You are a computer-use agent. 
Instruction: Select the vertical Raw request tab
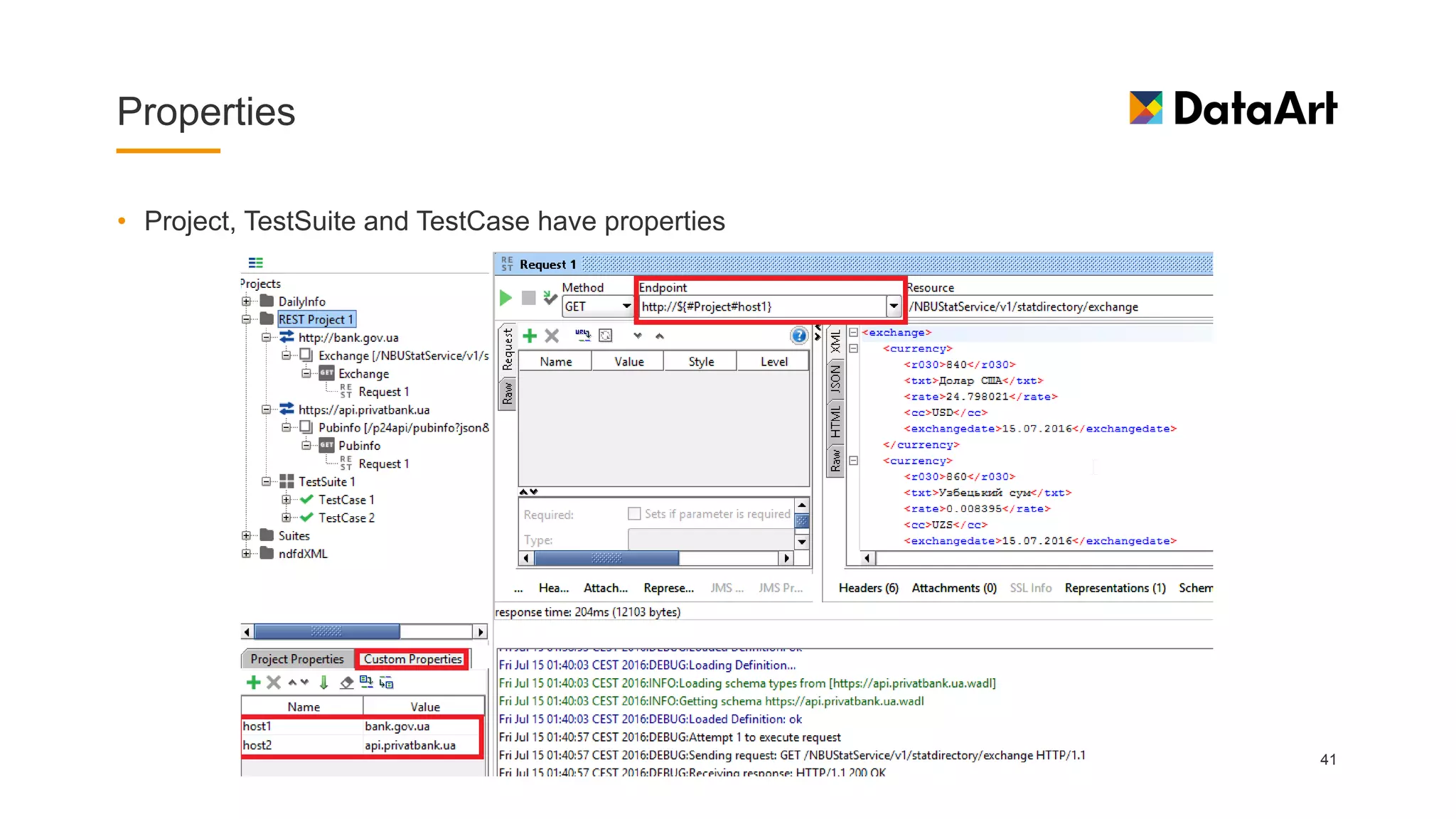point(508,392)
